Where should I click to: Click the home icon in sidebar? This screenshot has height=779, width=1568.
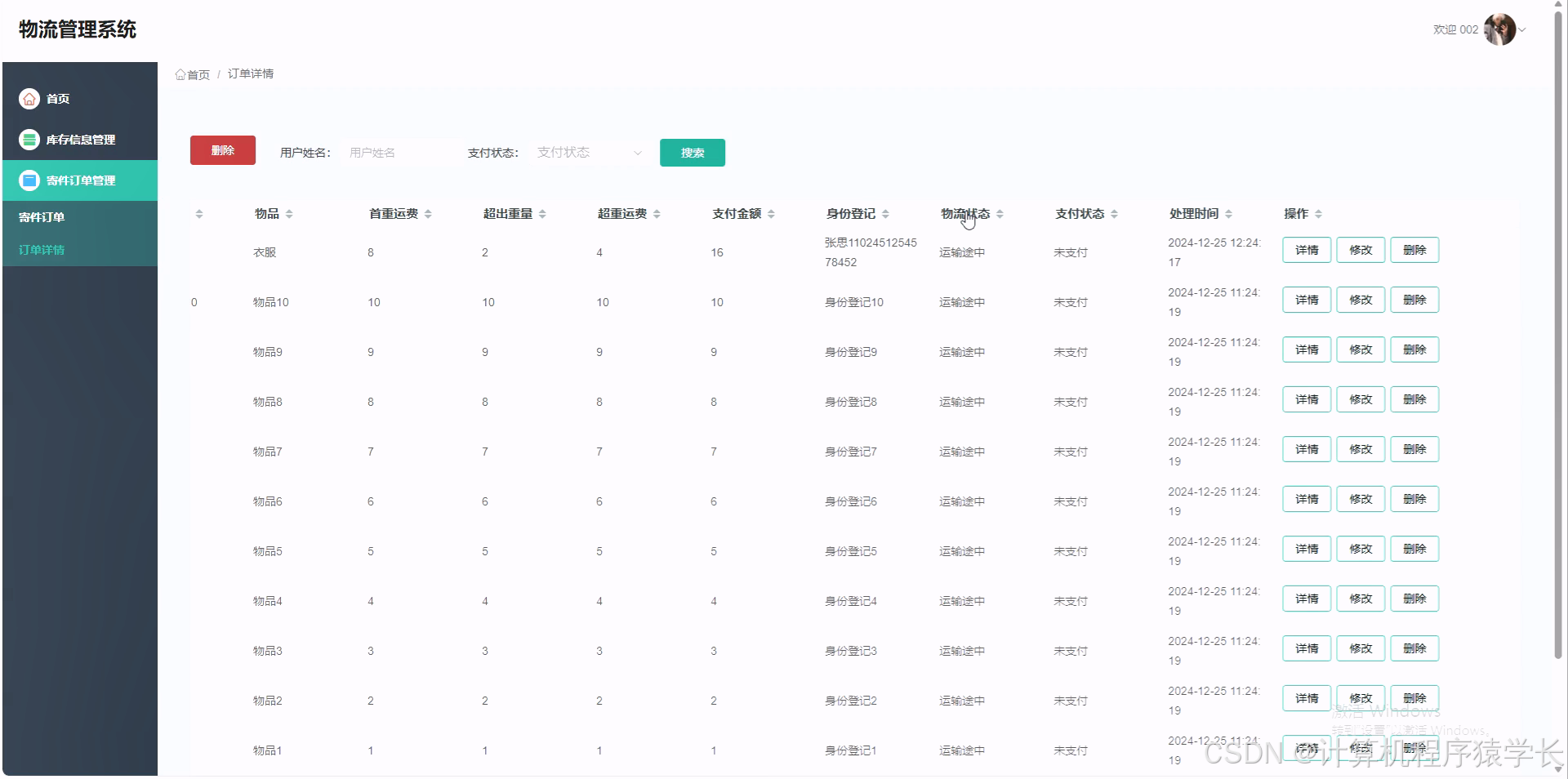click(x=29, y=99)
